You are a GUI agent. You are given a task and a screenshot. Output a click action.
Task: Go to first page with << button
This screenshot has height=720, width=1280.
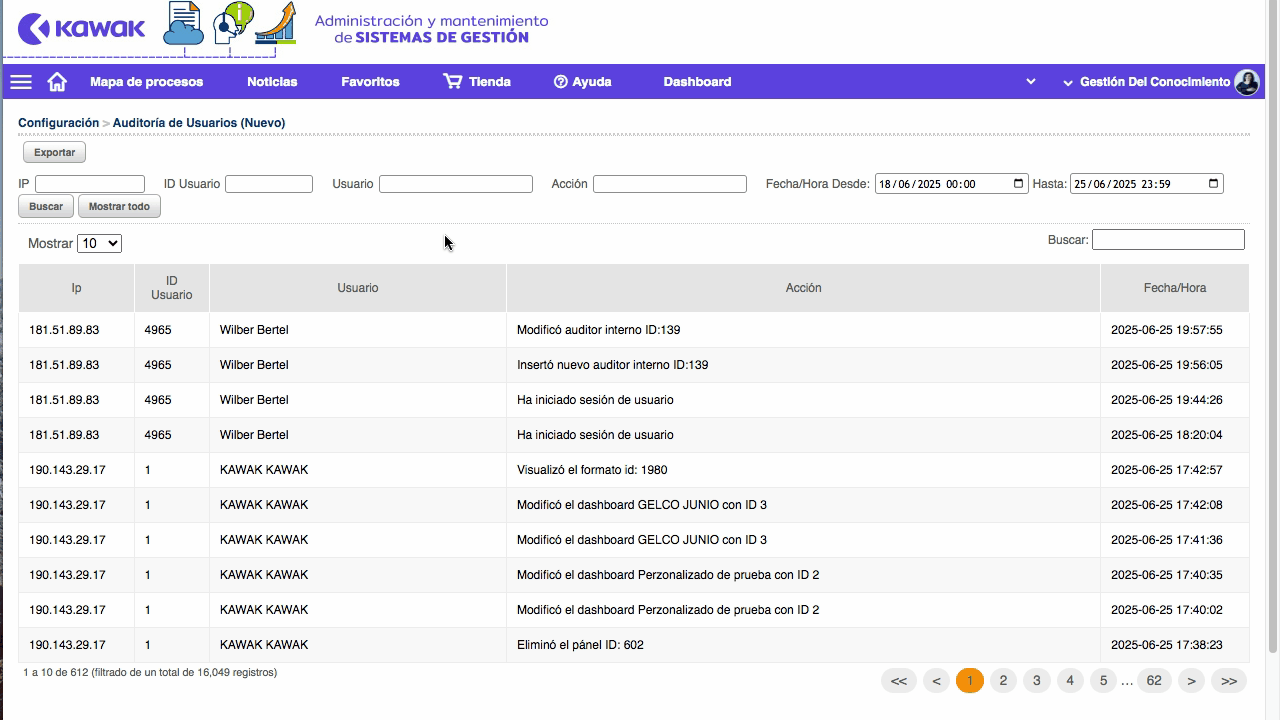coord(899,681)
